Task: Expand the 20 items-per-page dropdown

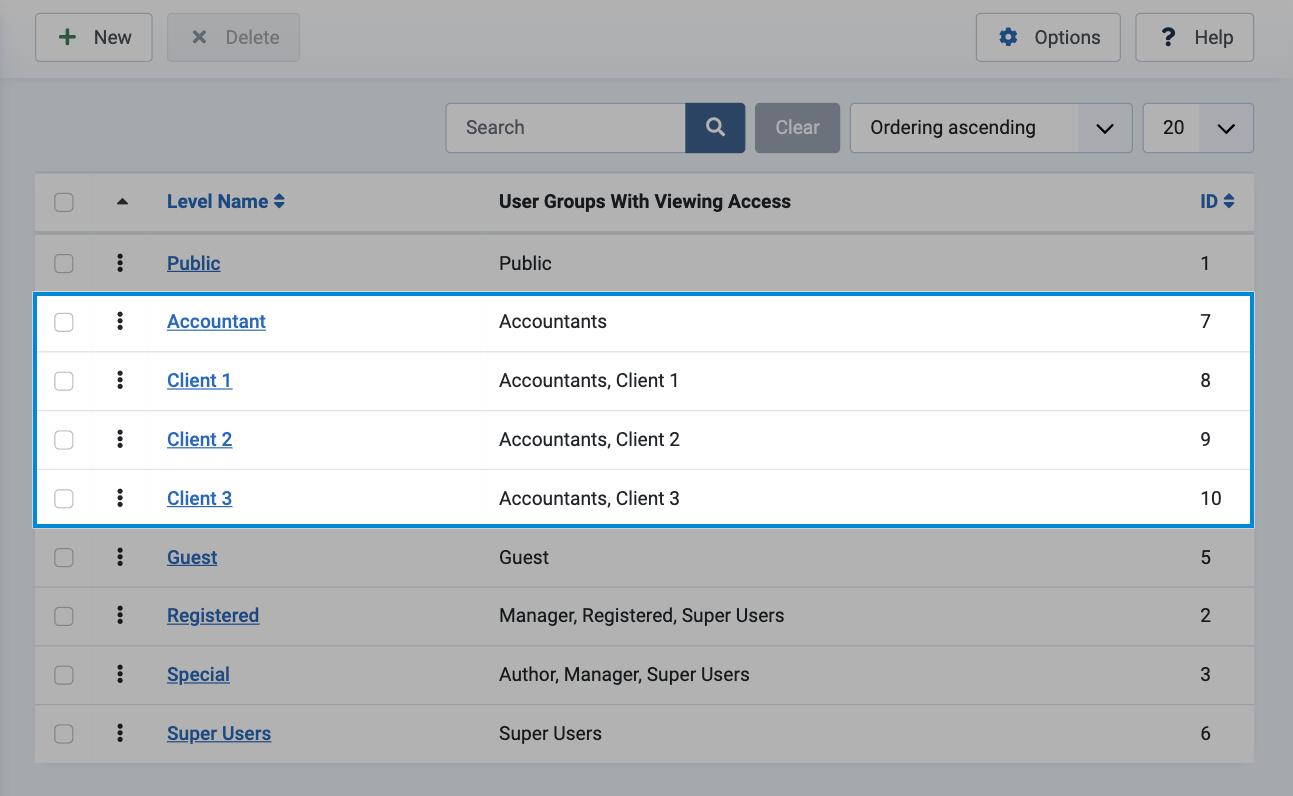Action: point(1197,128)
